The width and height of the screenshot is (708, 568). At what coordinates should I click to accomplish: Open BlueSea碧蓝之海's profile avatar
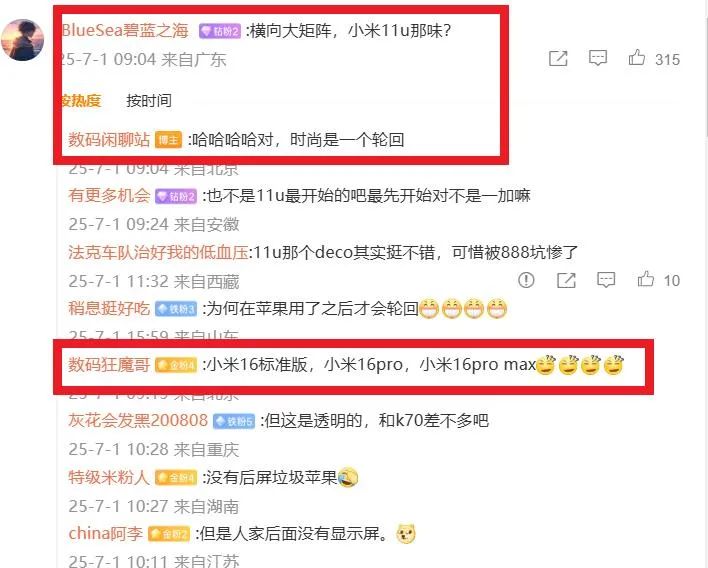pyautogui.click(x=22, y=40)
